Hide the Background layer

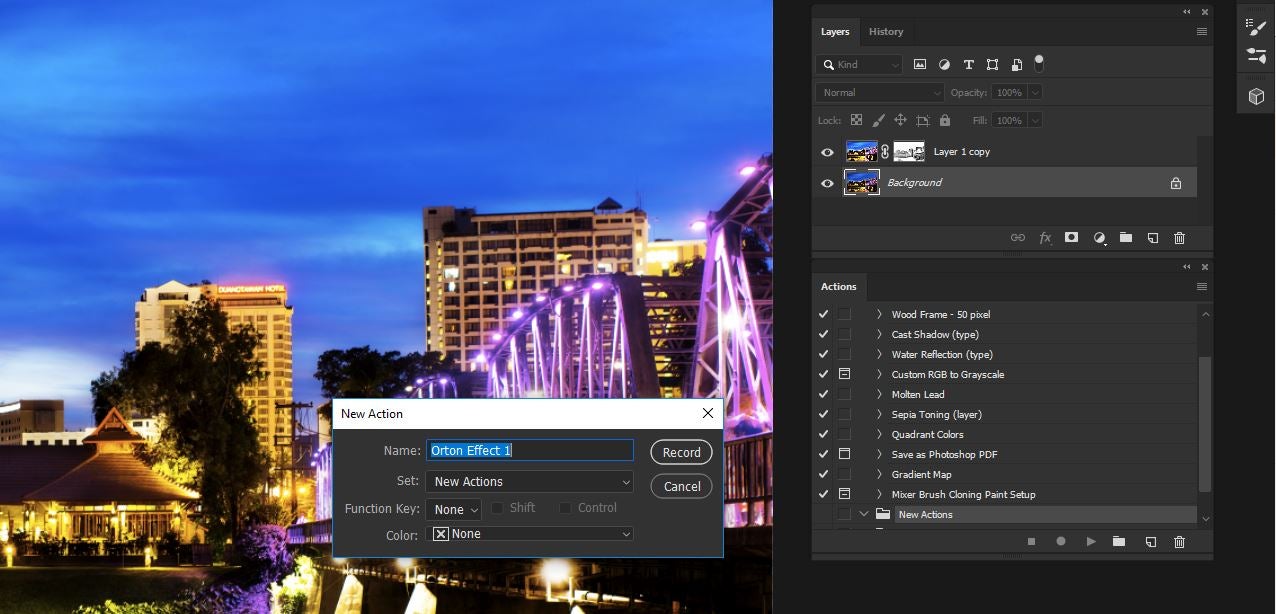(826, 183)
